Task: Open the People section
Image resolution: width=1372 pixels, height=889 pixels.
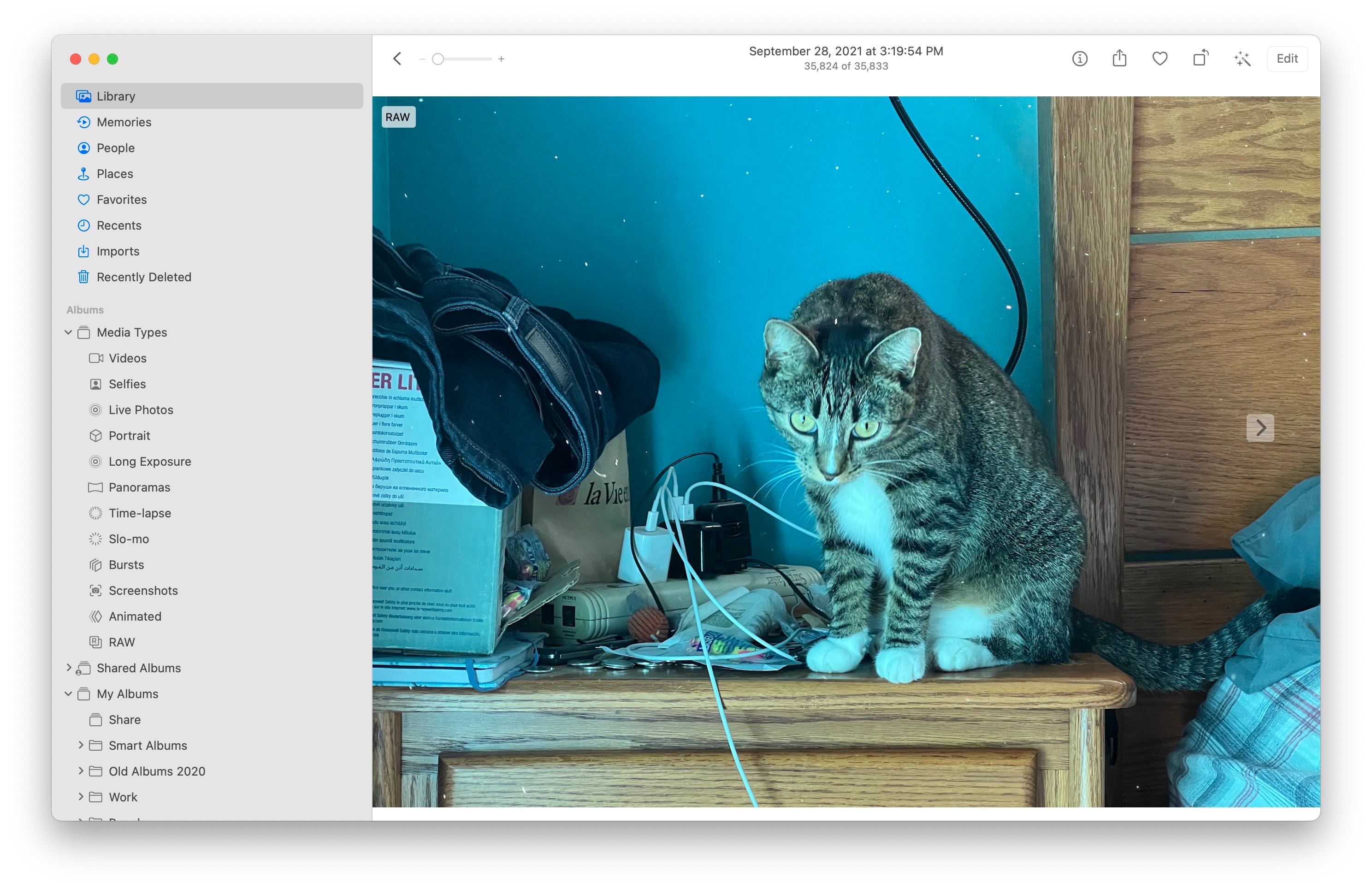Action: pos(116,148)
